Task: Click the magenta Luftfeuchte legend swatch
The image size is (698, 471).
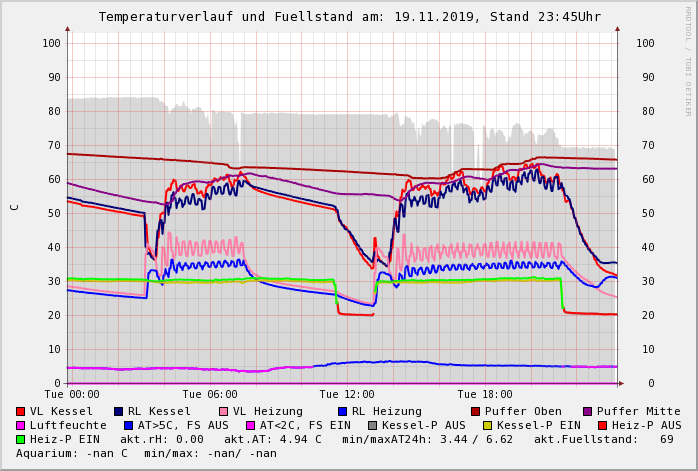Action: click(x=21, y=425)
